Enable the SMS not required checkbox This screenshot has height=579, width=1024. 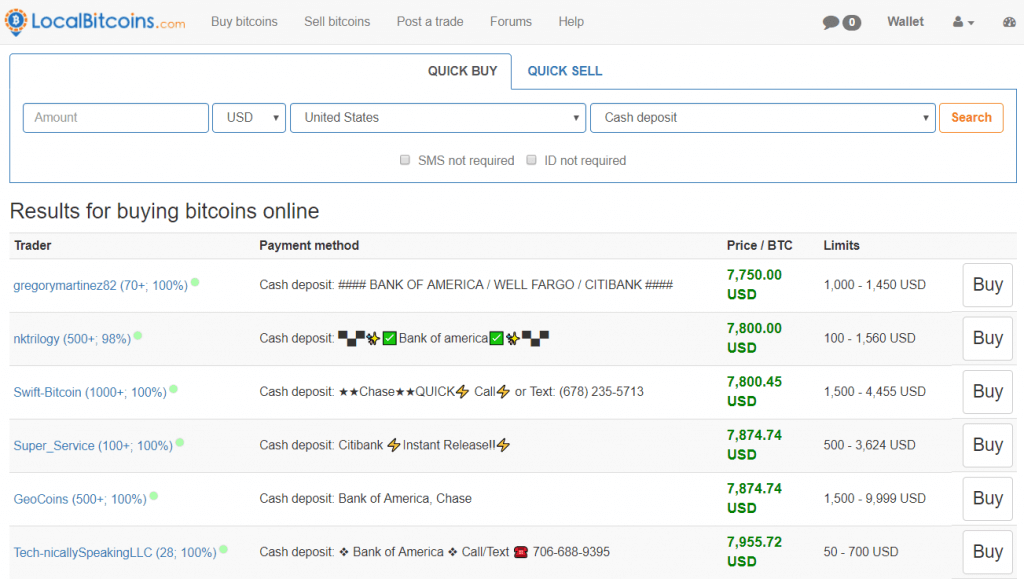click(x=405, y=160)
